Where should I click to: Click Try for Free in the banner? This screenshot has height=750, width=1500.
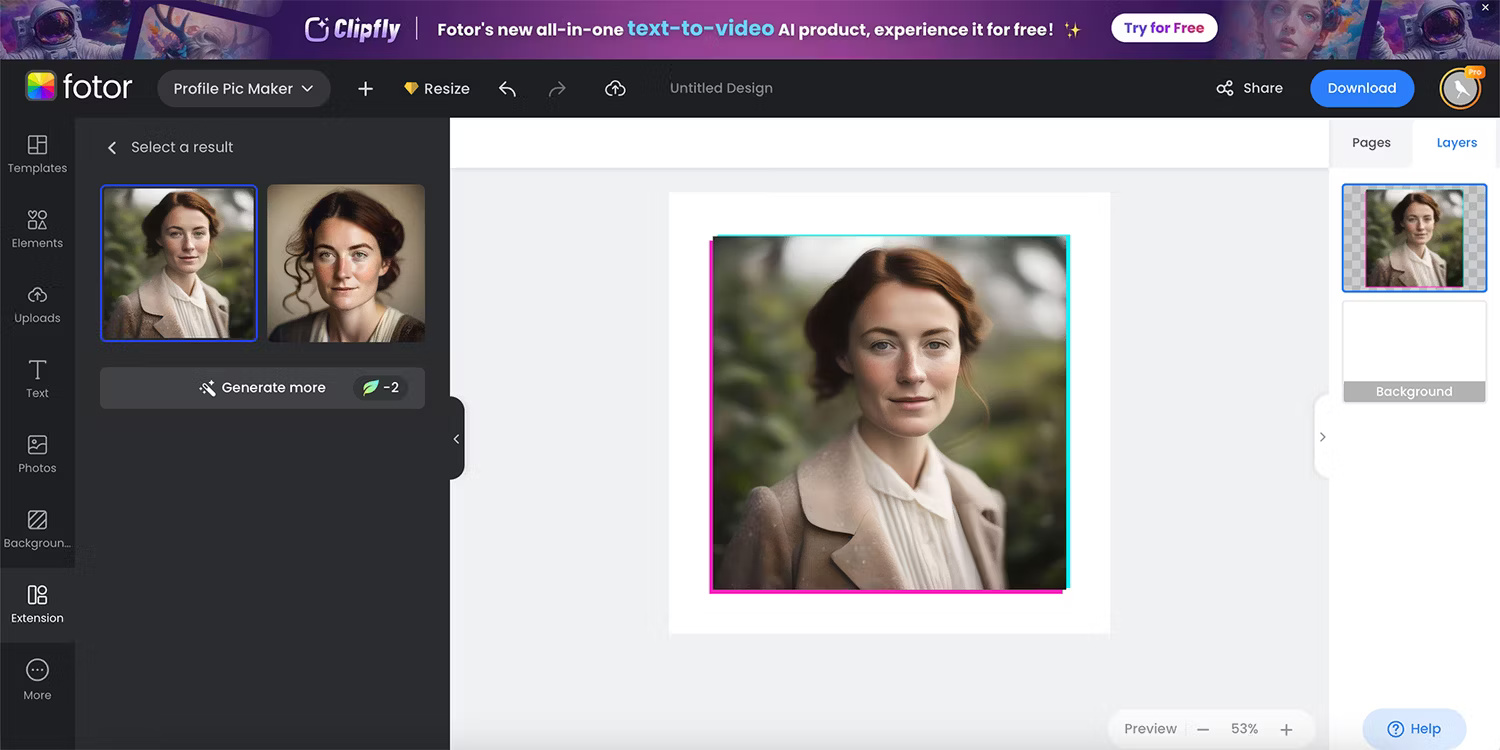tap(1163, 28)
